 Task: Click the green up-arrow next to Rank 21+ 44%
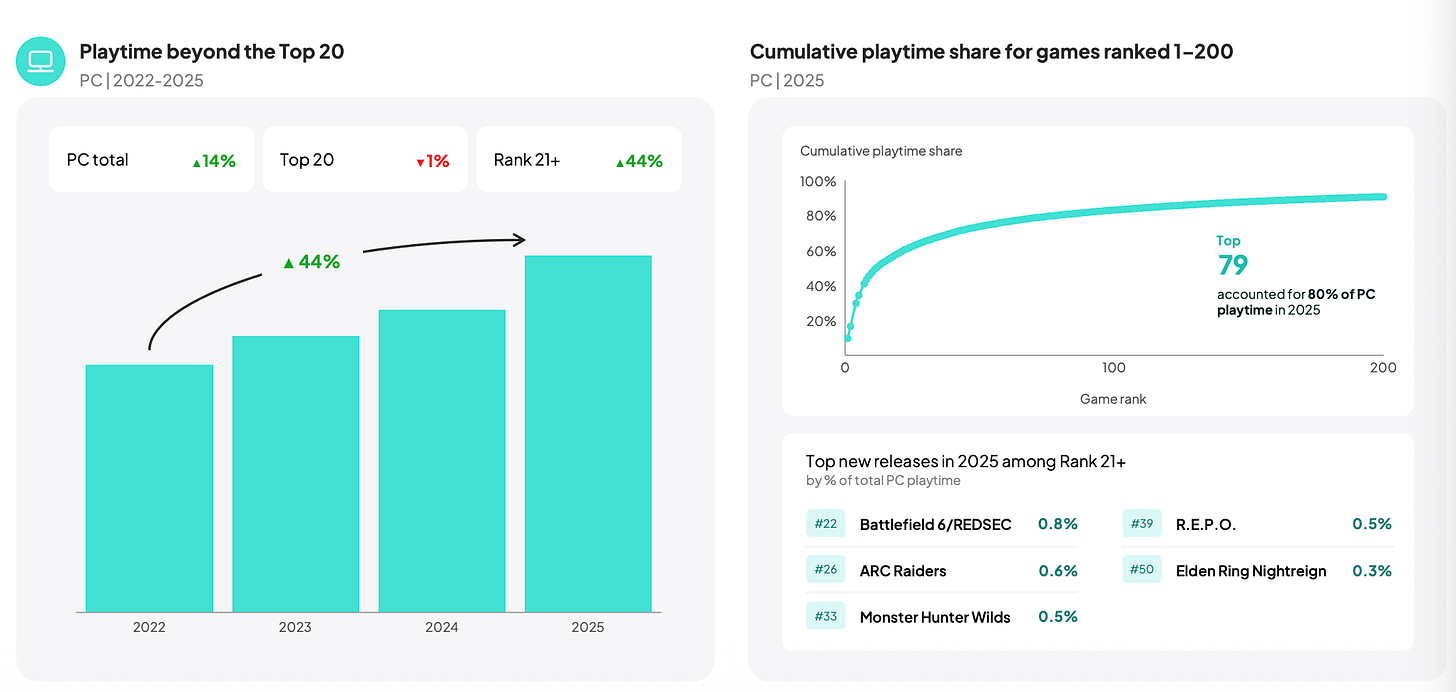[620, 162]
